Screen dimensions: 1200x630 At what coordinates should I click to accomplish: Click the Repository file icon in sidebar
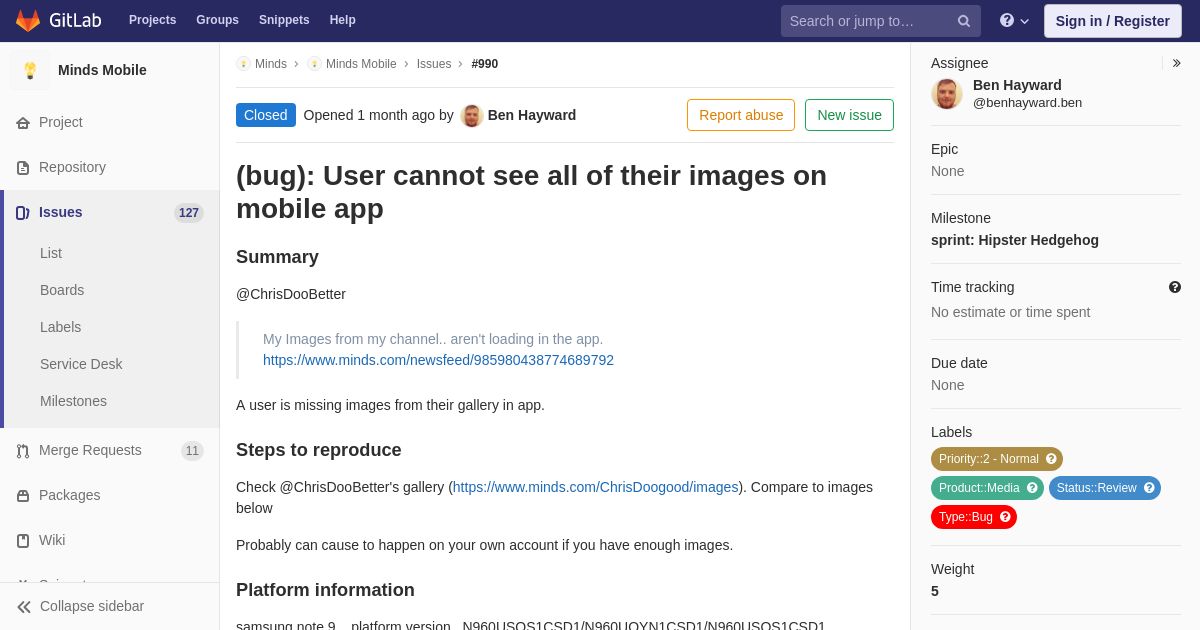coord(23,168)
